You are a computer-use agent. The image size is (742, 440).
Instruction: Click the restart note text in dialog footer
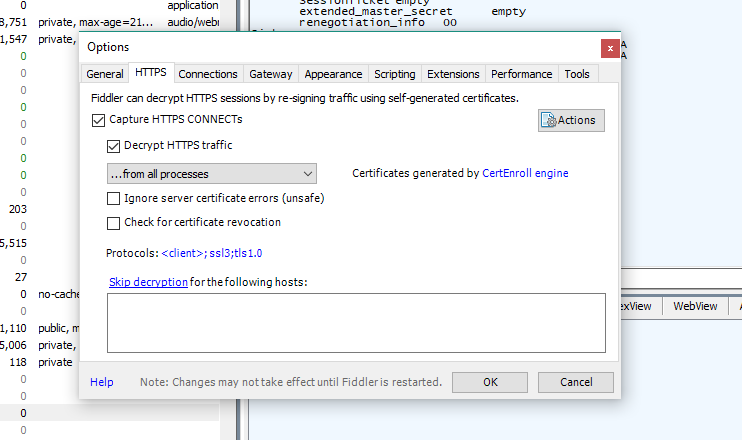291,382
